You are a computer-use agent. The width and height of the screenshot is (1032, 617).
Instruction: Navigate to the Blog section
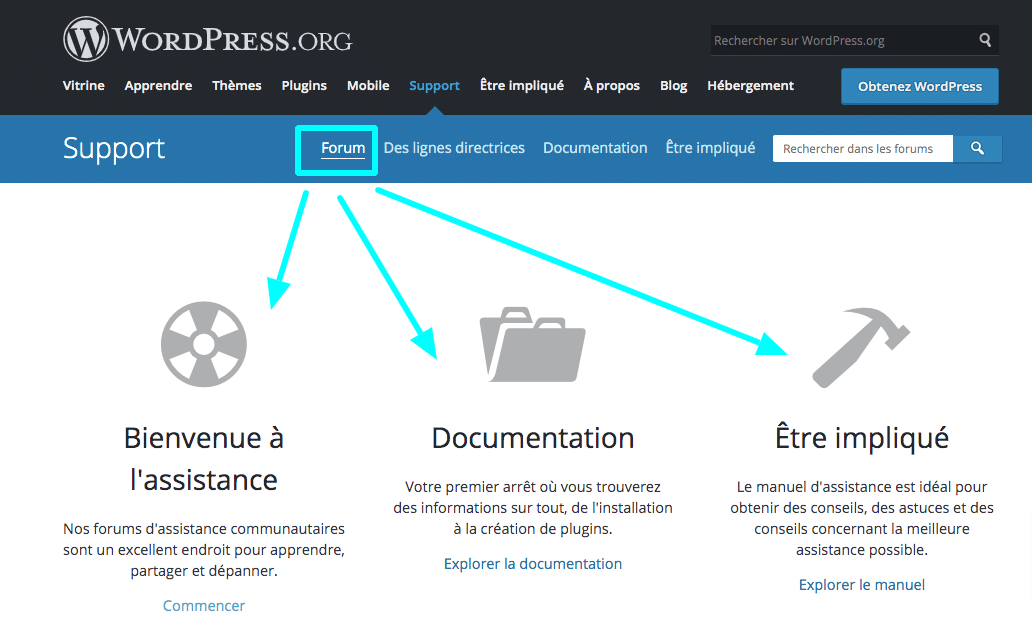(x=673, y=86)
